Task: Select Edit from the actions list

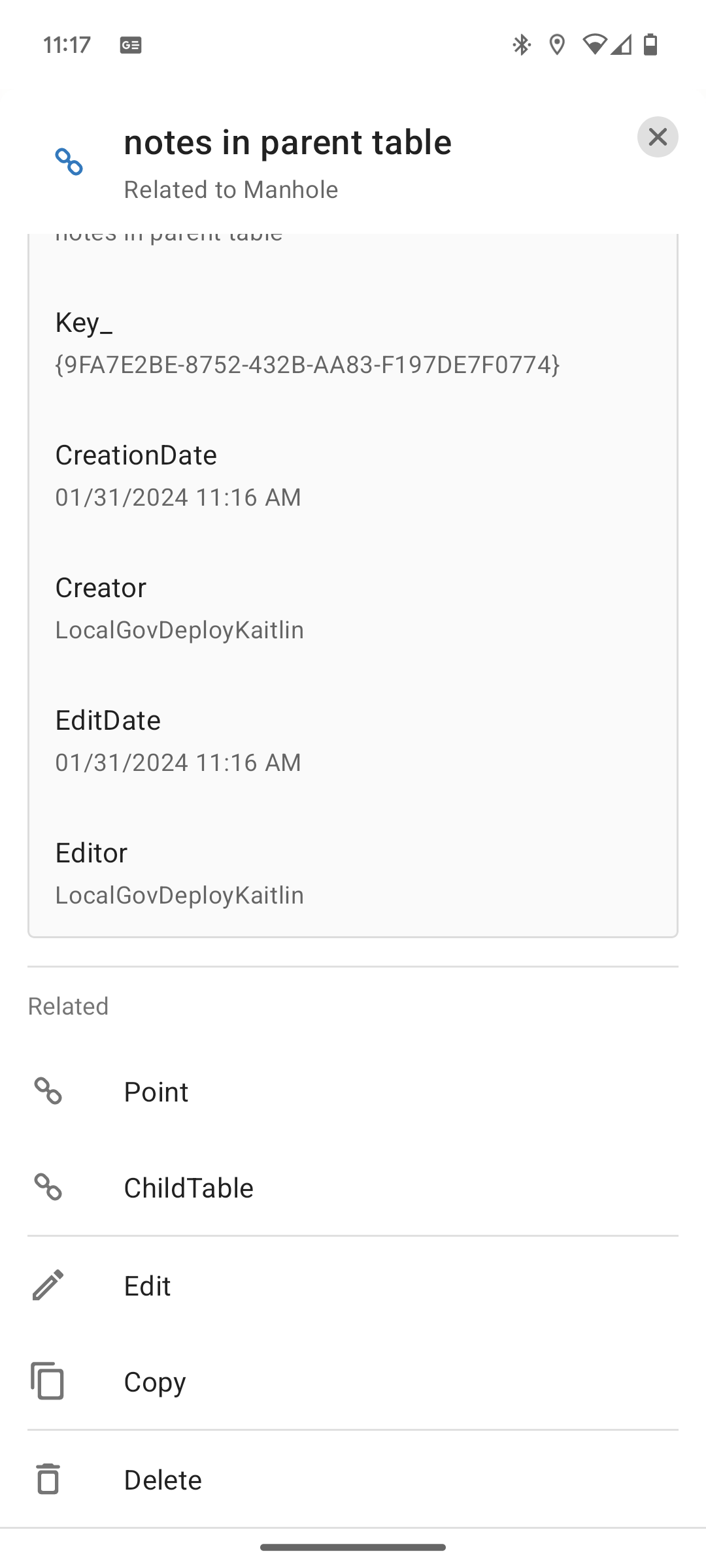Action: coord(146,1284)
